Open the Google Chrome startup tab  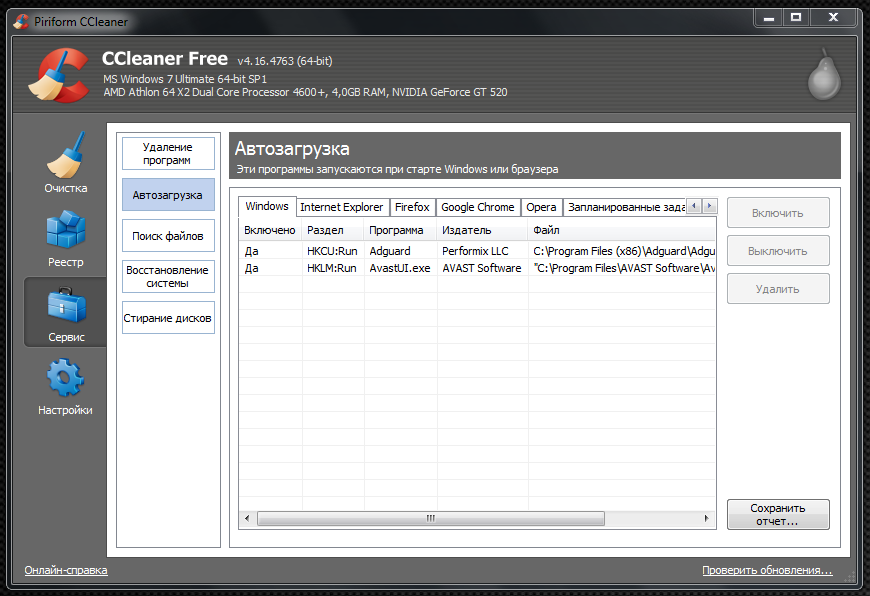pyautogui.click(x=478, y=207)
